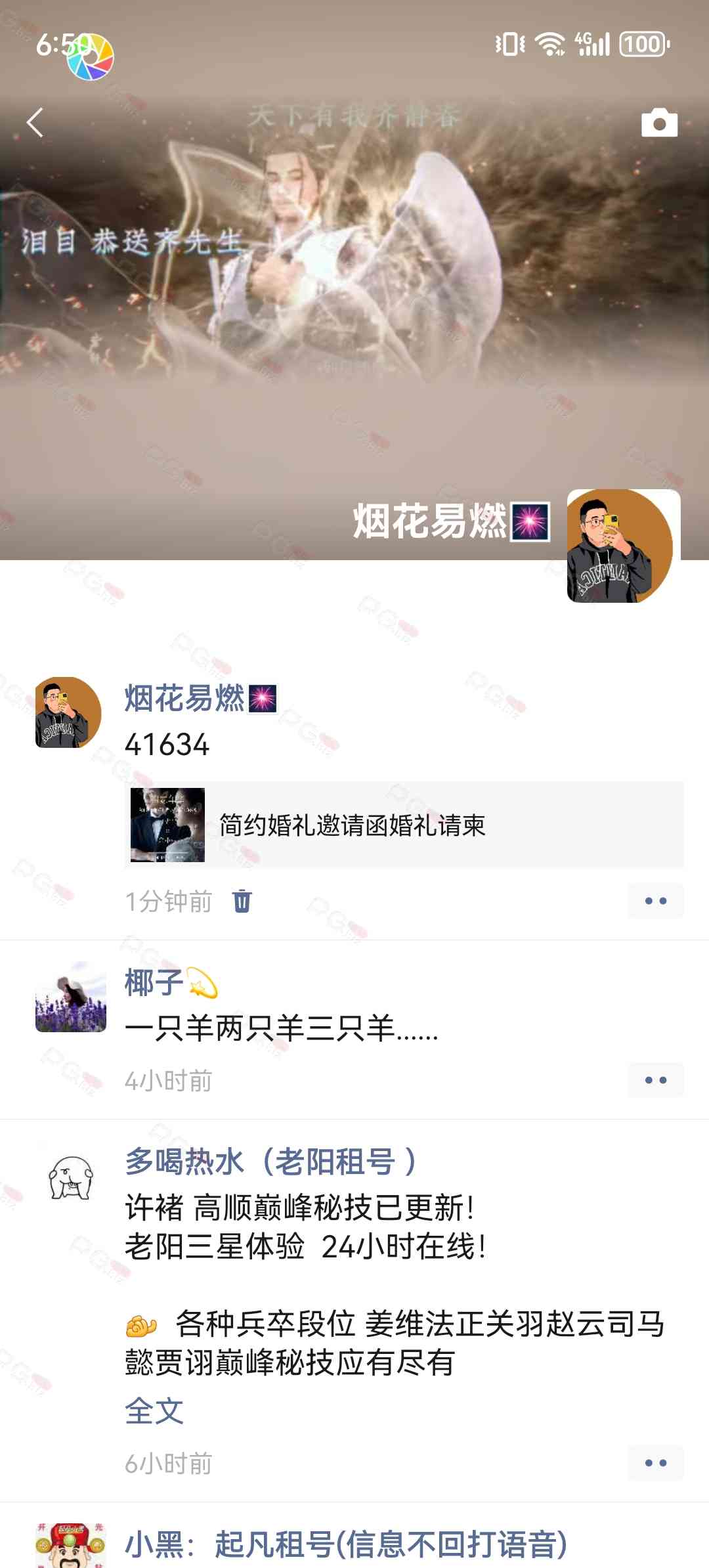Tap the 多喝热水 cartoon avatar
Image resolution: width=709 pixels, height=1568 pixels.
(71, 1177)
